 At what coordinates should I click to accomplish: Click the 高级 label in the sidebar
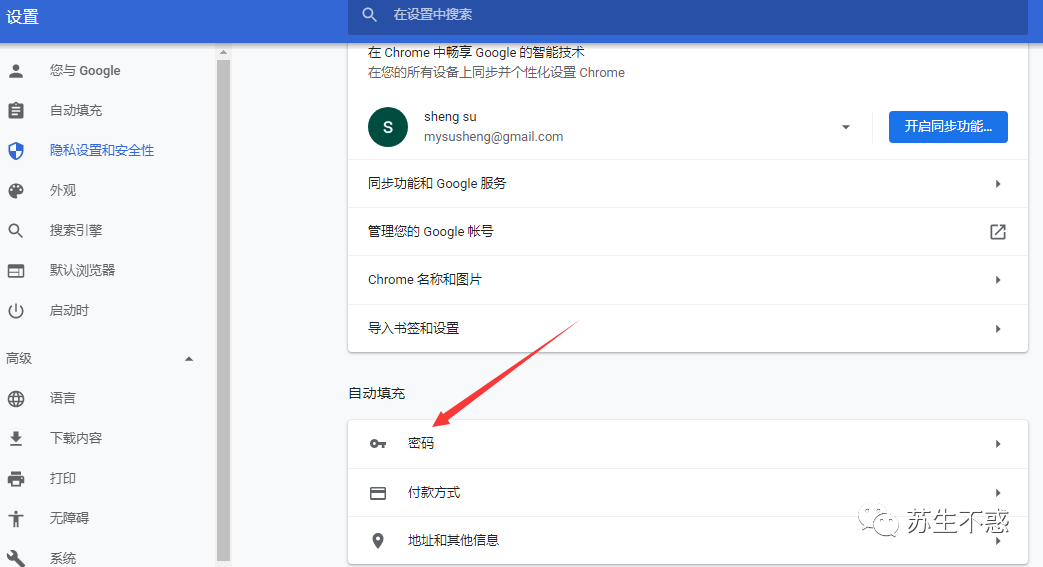[19, 359]
